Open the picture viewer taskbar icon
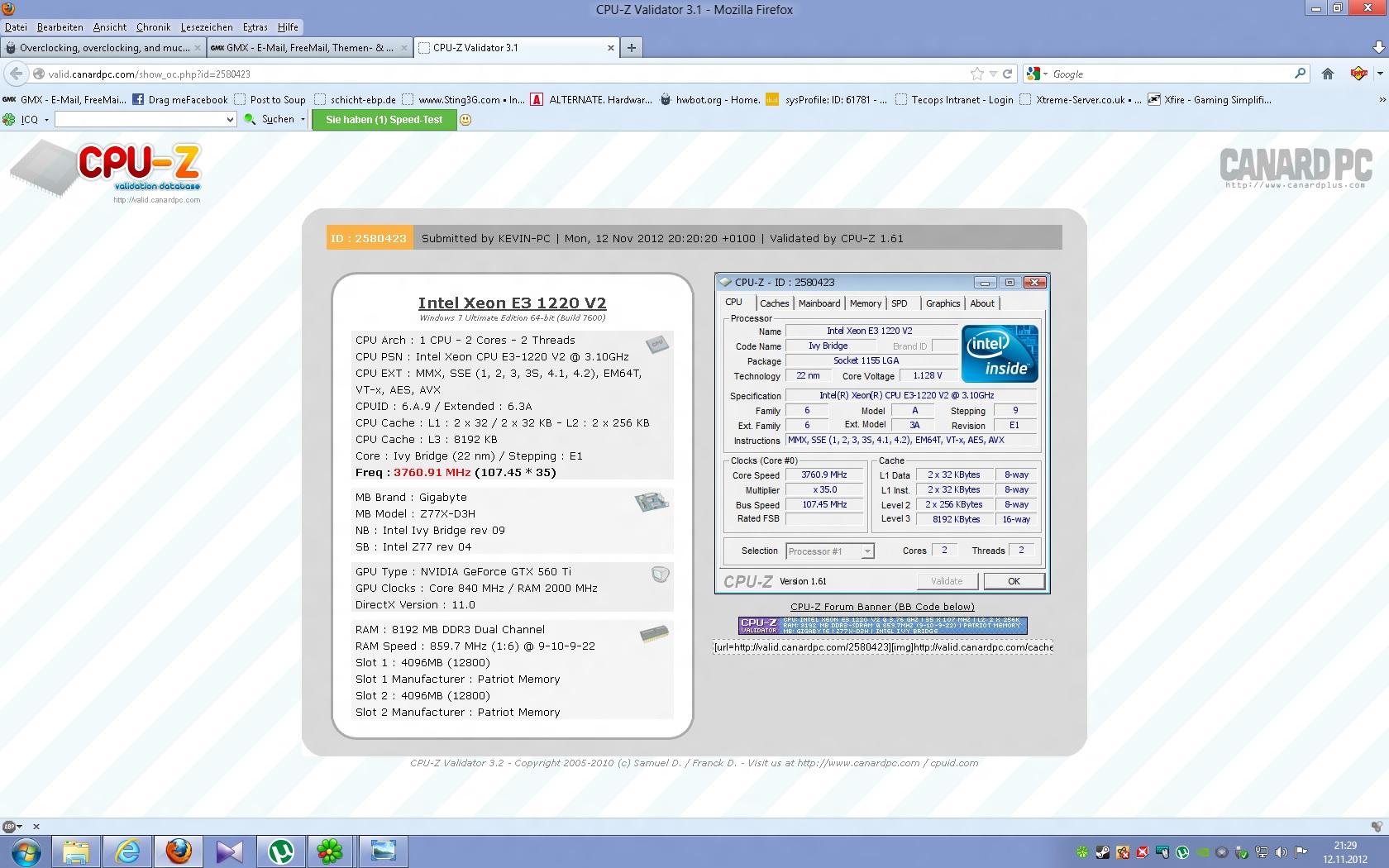 [383, 851]
